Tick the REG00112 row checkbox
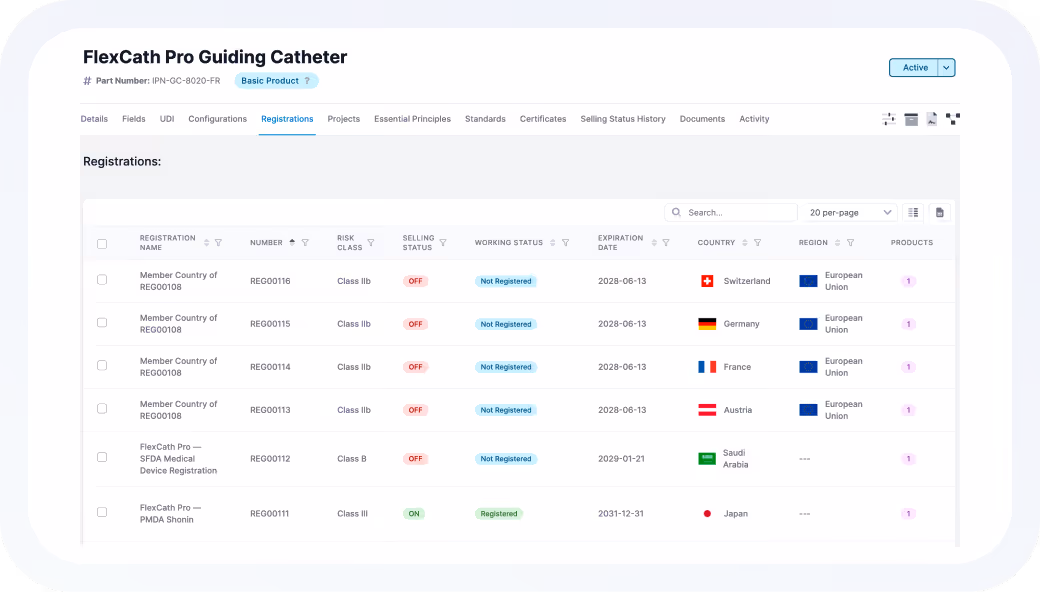The height and width of the screenshot is (592, 1040). tap(102, 457)
